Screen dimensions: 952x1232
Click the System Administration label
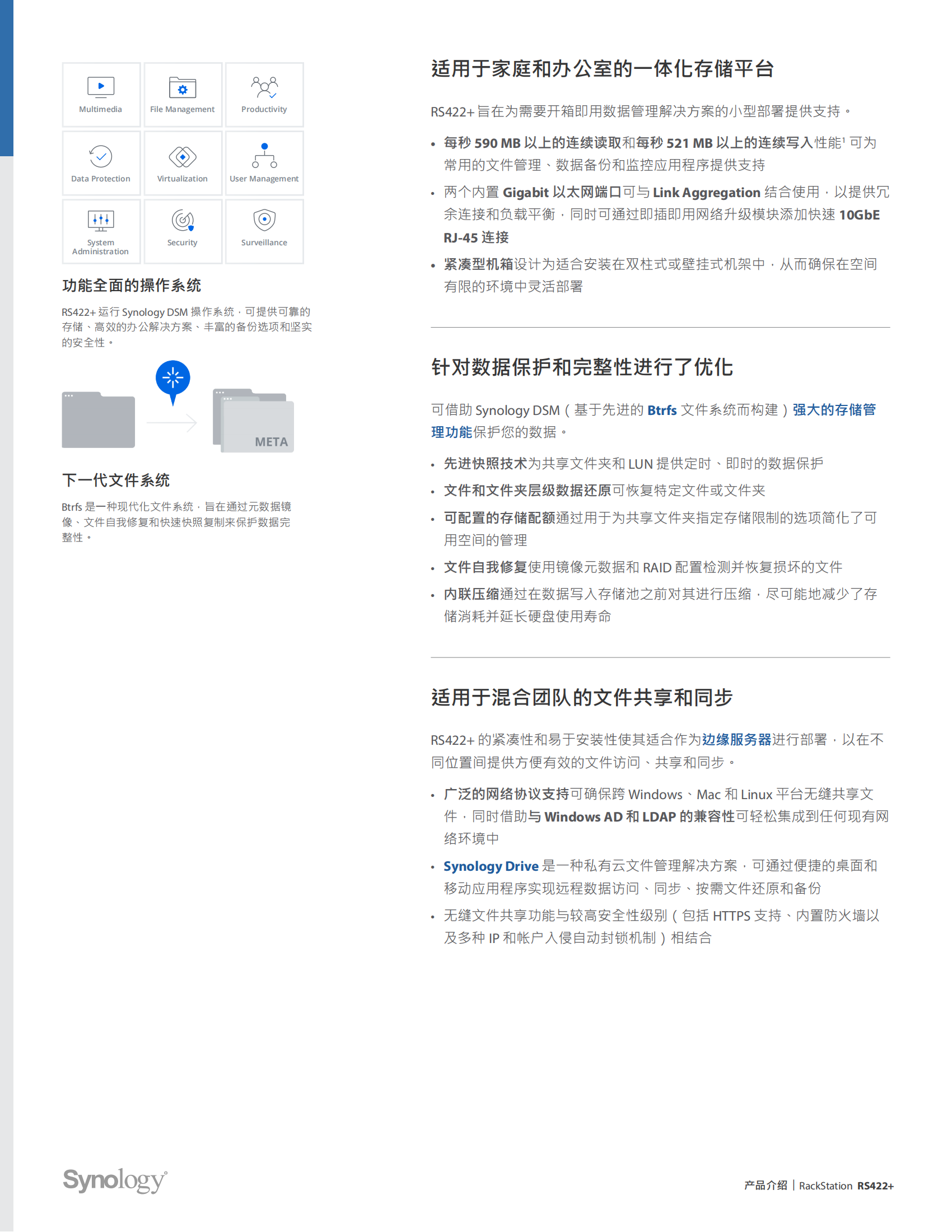[100, 247]
